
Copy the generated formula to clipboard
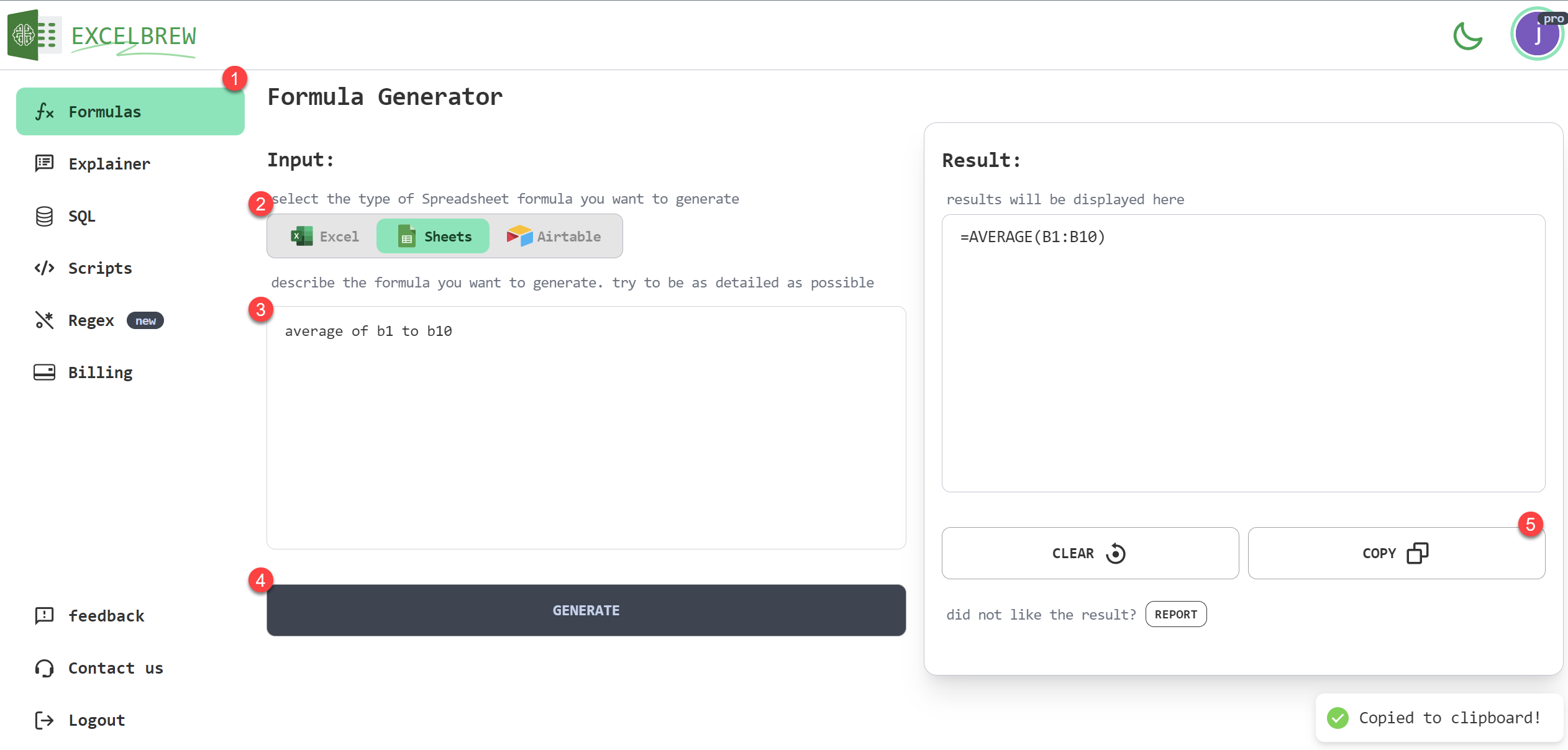1395,553
